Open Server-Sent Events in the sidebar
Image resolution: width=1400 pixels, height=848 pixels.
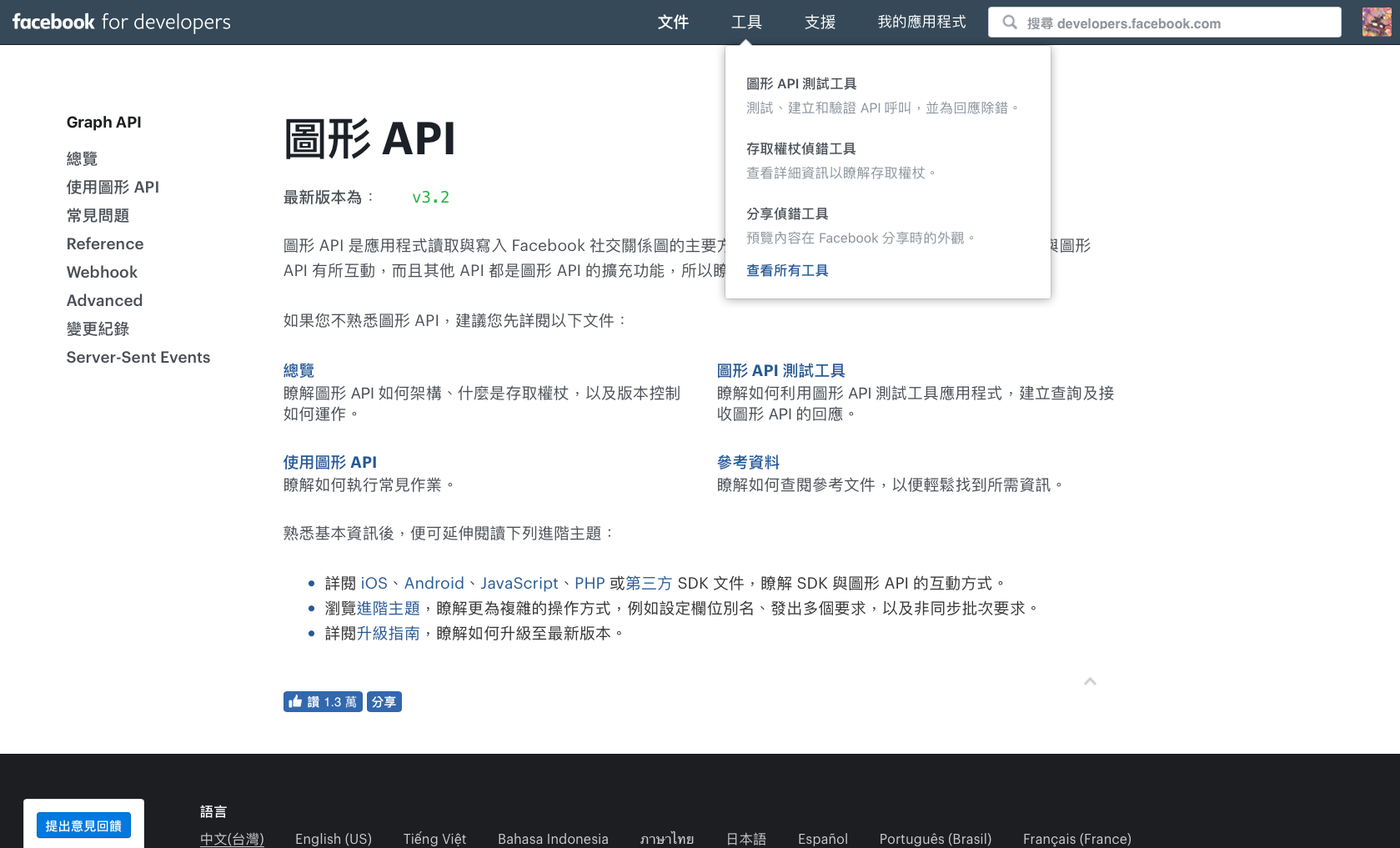(x=138, y=357)
